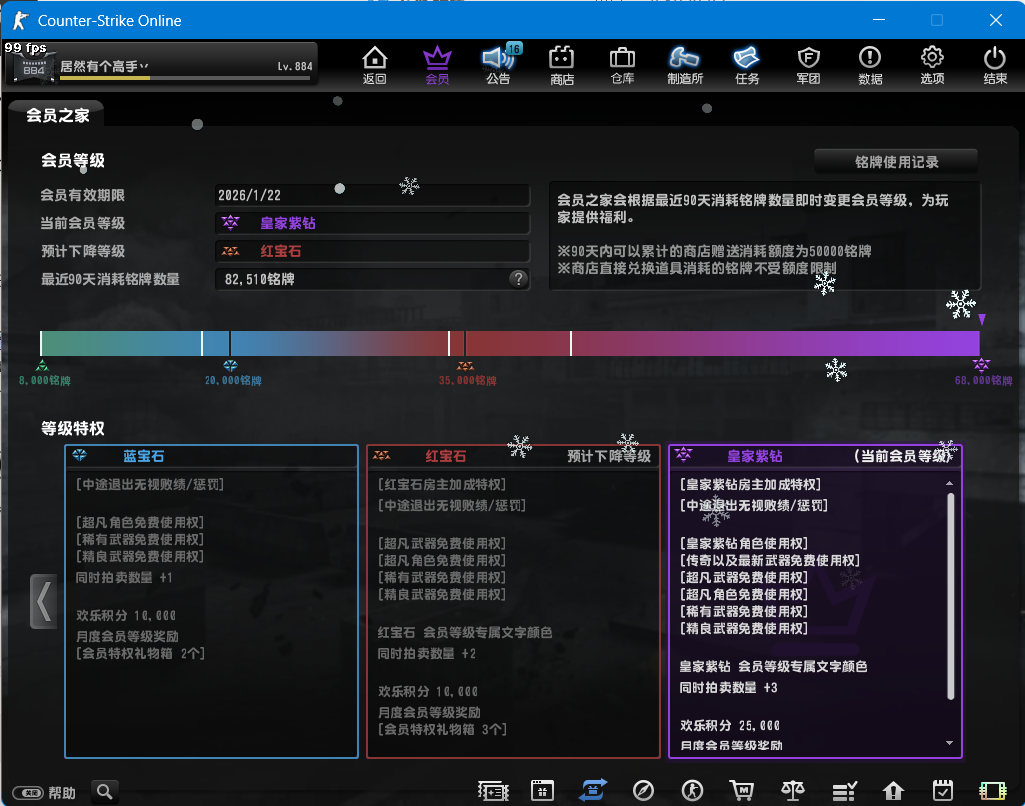Select the 会员之家 tab

[58, 115]
